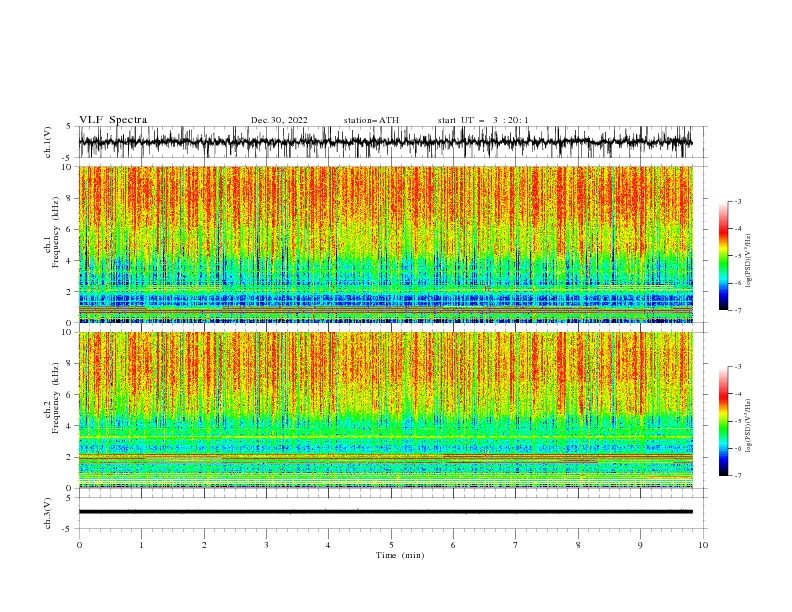This screenshot has width=792, height=612.
Task: Click time axis tick label "3"
Action: point(266,545)
